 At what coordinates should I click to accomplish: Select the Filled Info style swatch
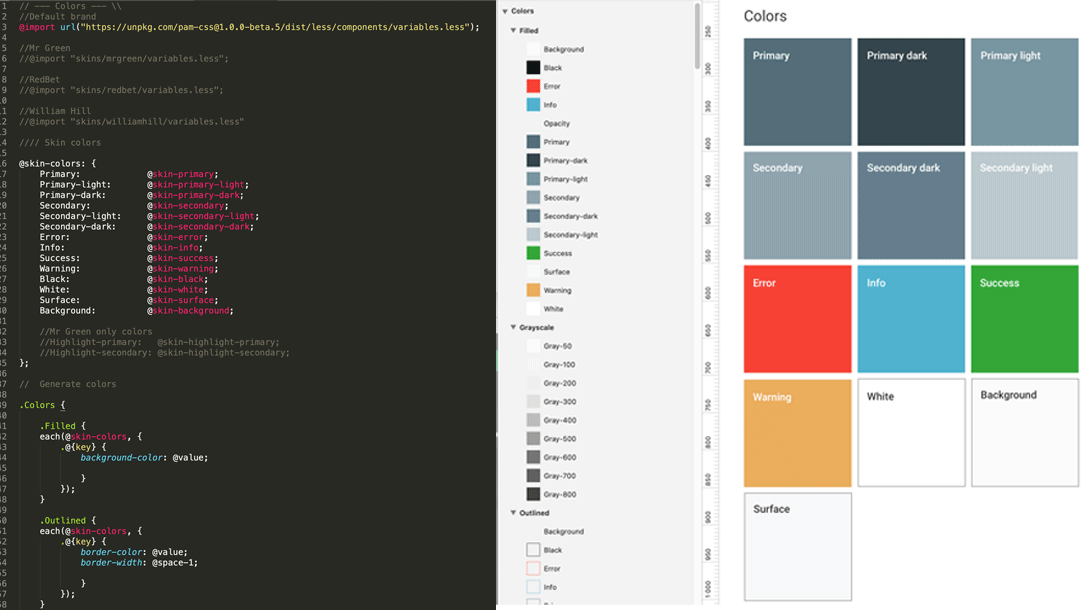533,104
